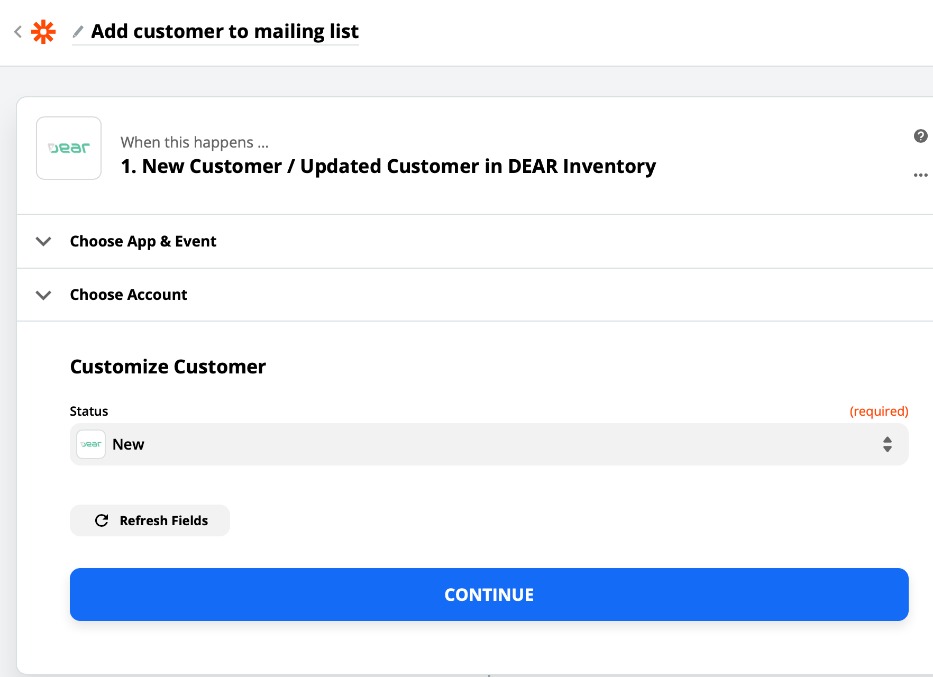This screenshot has height=677, width=933.
Task: Edit the Zap name "Add customer to mailing list"
Action: (224, 32)
